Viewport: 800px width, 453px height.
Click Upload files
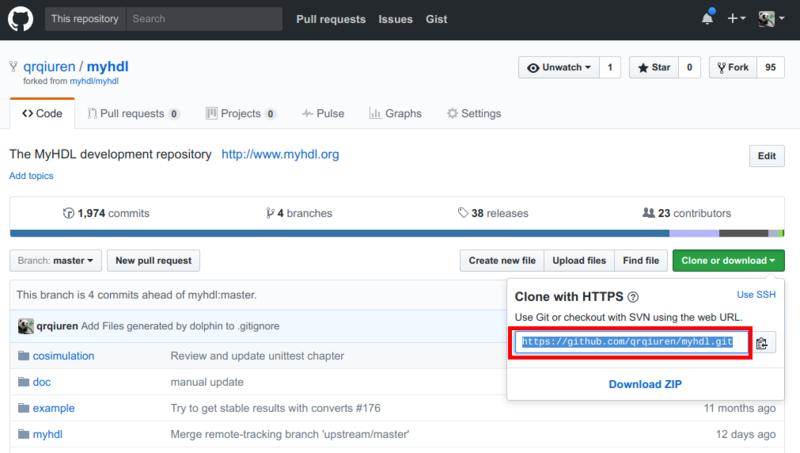[579, 261]
